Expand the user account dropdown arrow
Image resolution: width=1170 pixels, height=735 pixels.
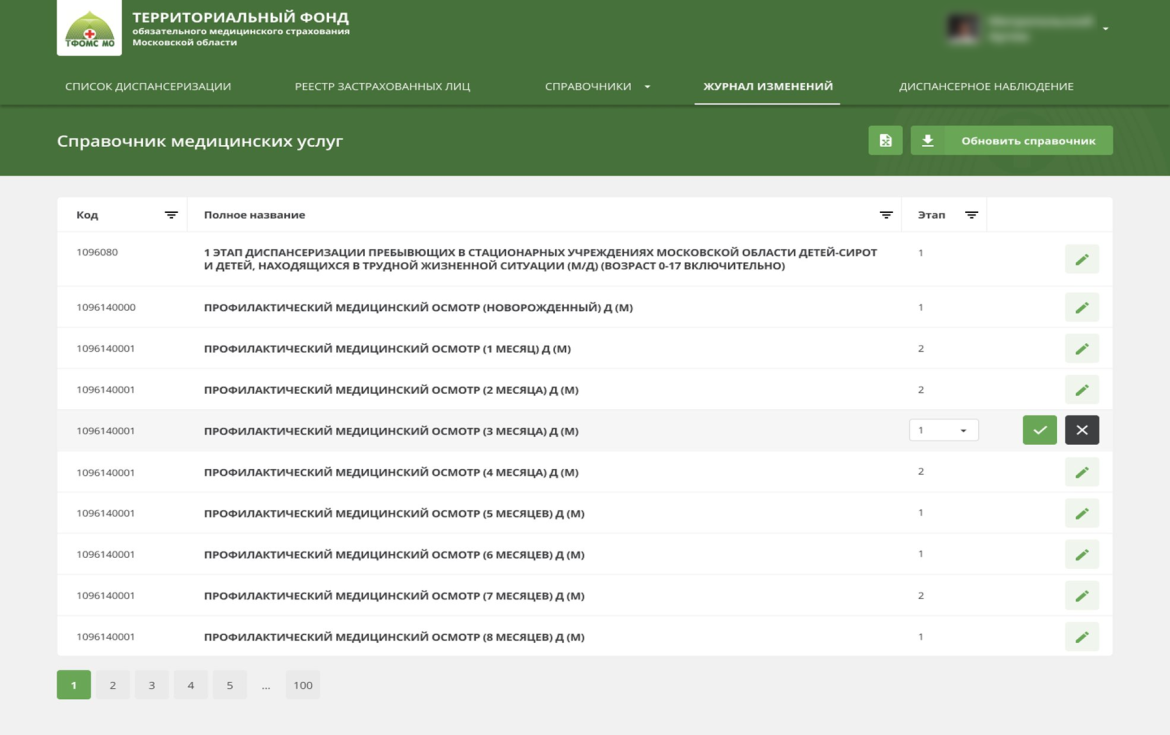[1105, 28]
